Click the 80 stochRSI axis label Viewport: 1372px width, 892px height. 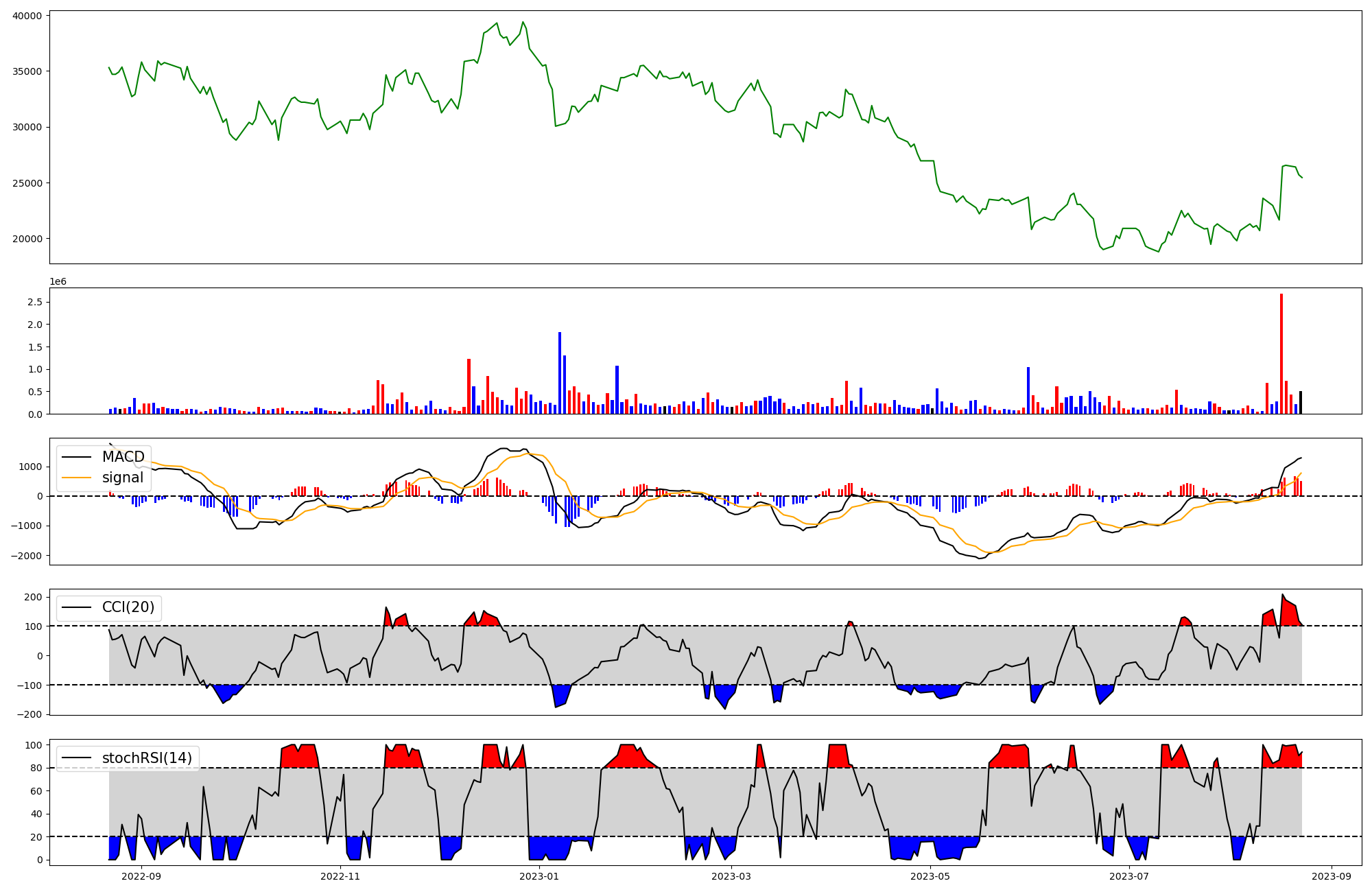pyautogui.click(x=36, y=768)
